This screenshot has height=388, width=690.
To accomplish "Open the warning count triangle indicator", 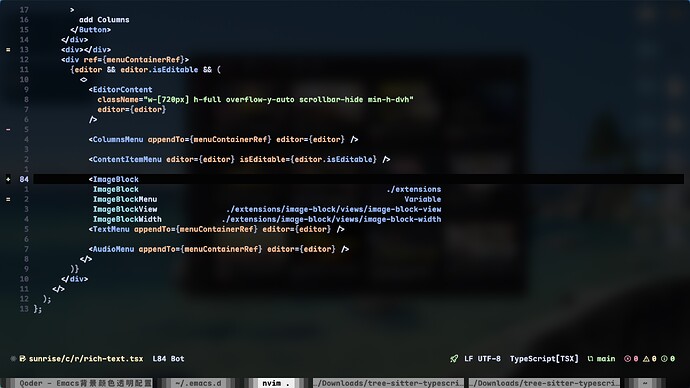I will pos(650,359).
